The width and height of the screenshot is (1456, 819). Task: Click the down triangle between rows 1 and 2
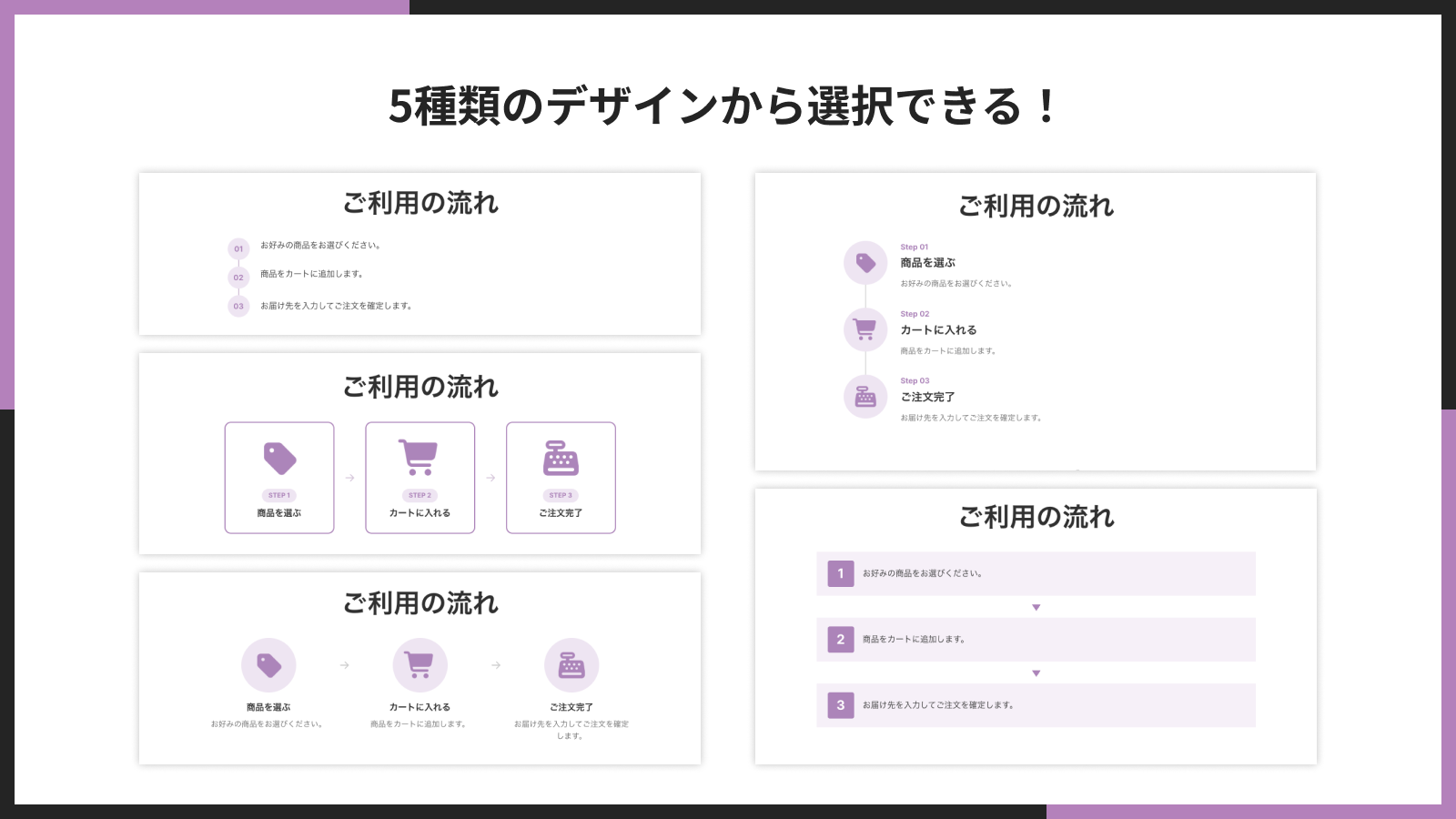[1036, 607]
